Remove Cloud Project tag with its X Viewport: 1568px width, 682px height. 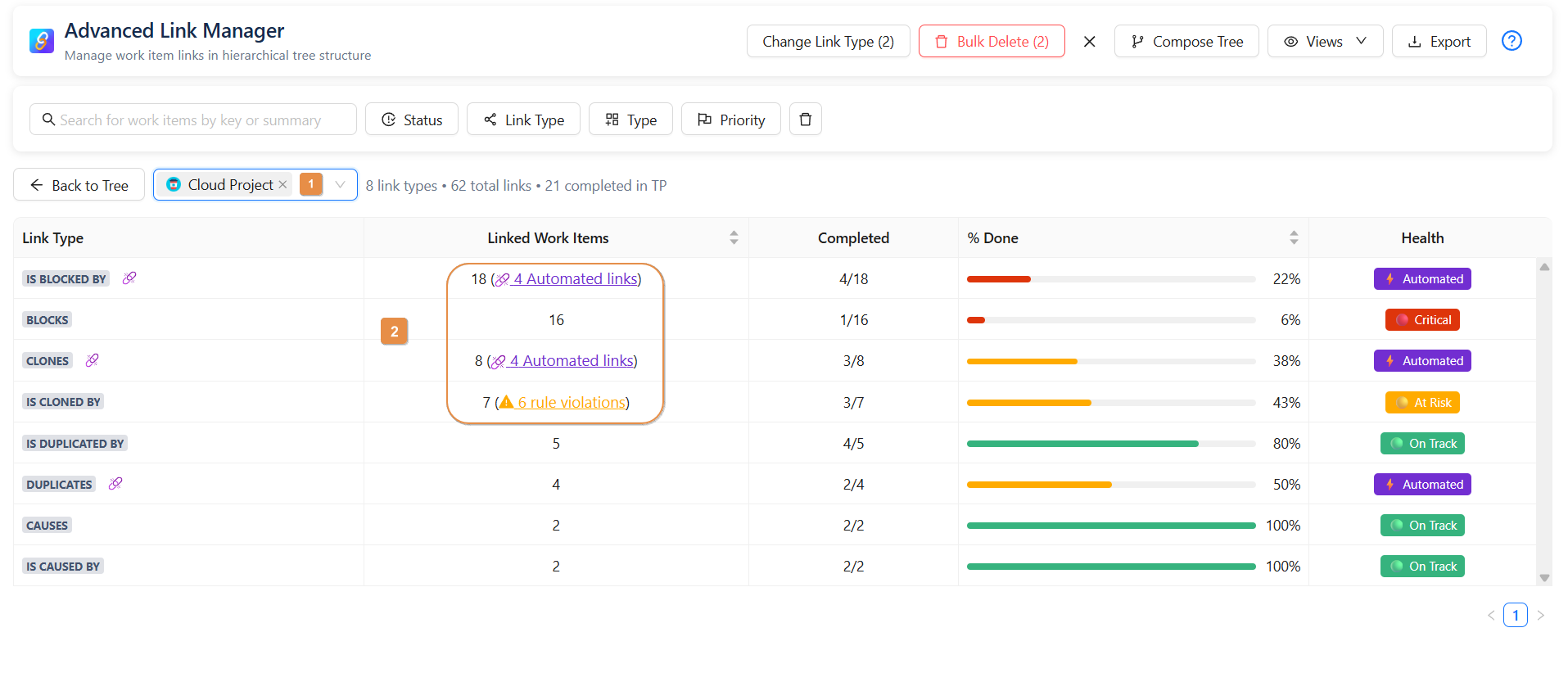(282, 185)
